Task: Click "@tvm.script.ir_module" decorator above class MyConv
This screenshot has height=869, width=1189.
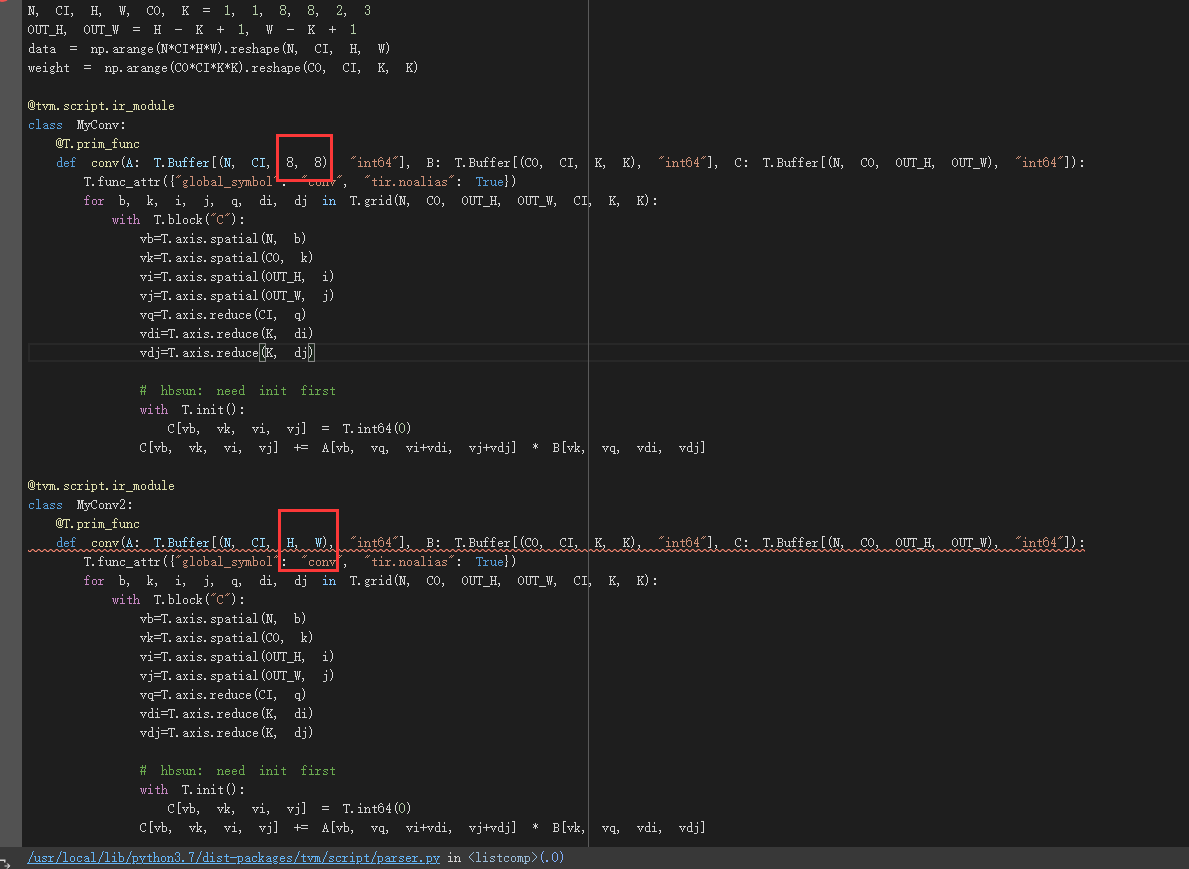Action: 101,105
